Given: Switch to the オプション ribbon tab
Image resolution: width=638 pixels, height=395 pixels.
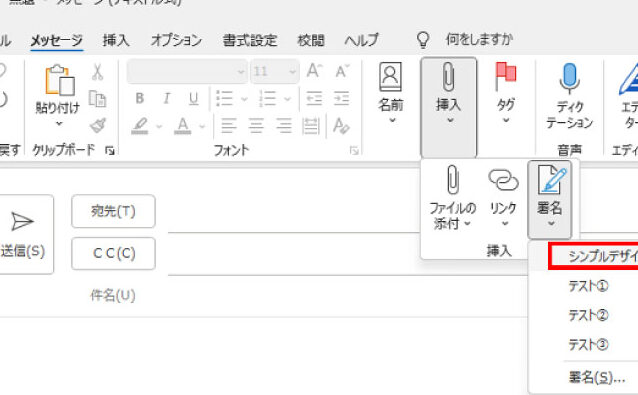Looking at the screenshot, I should 176,40.
